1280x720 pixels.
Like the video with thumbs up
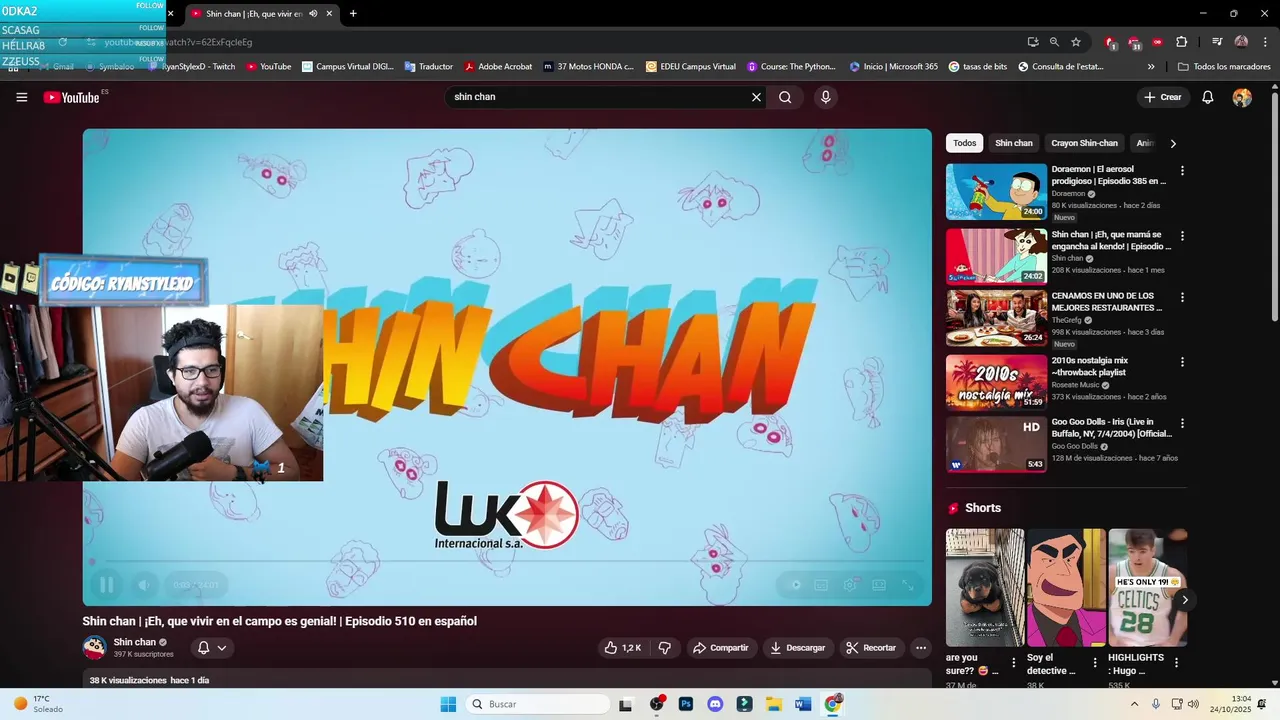pyautogui.click(x=622, y=648)
